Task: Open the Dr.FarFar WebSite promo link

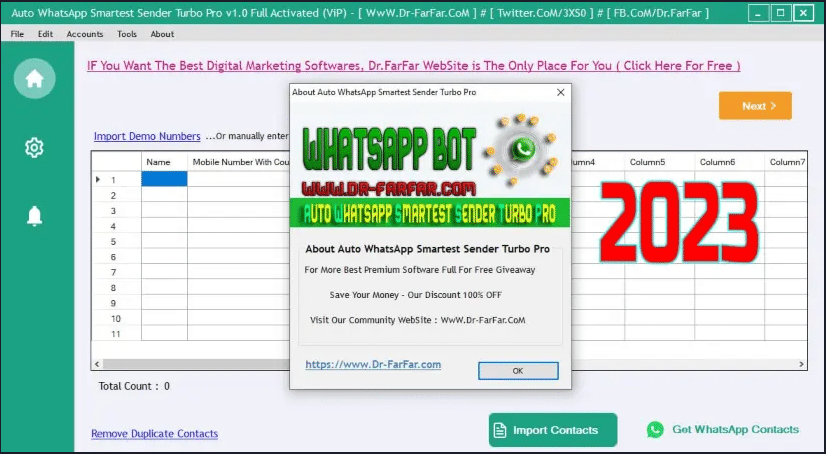Action: tap(414, 66)
